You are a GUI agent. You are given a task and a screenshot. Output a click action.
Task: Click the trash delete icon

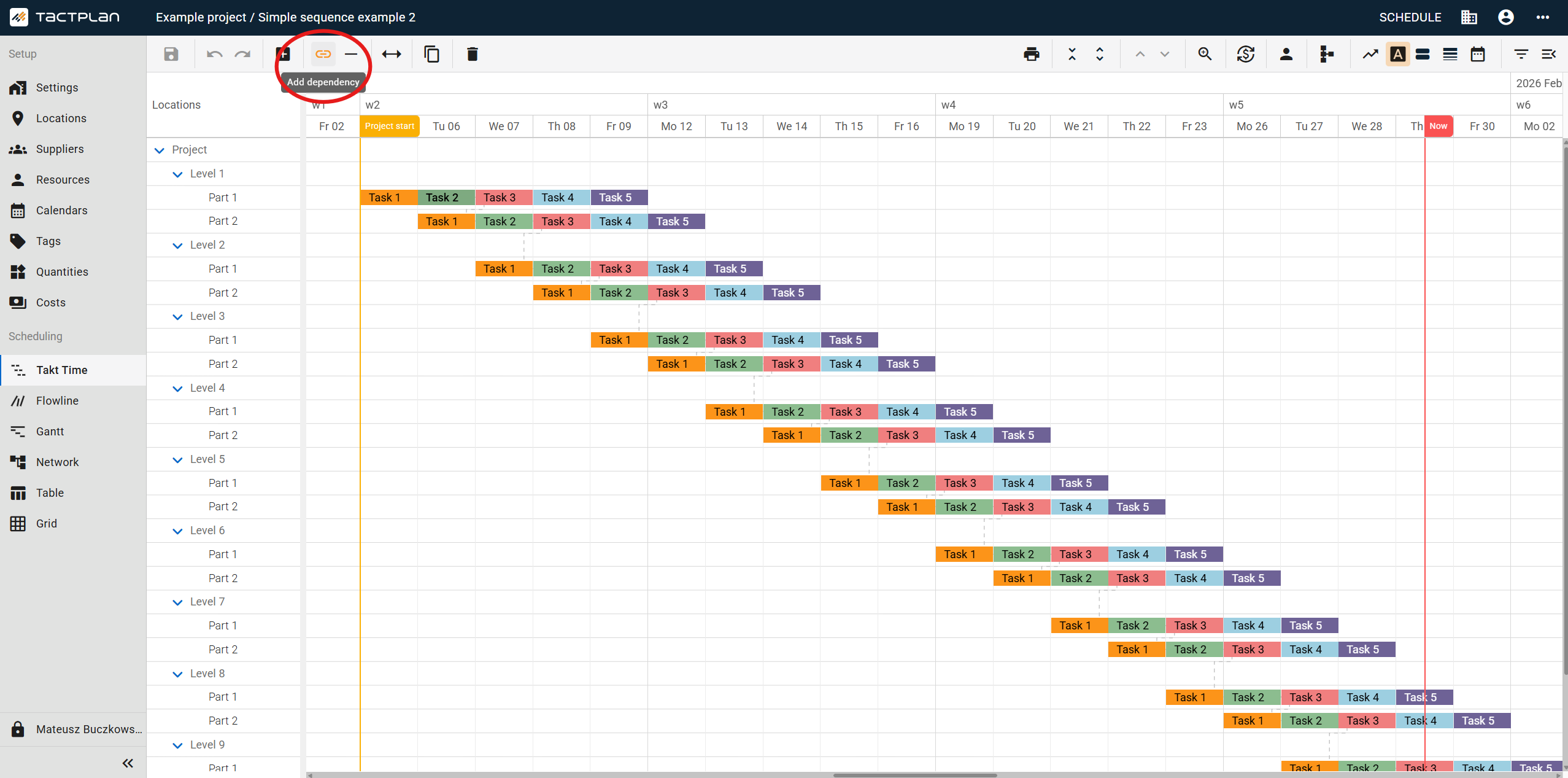tap(473, 54)
